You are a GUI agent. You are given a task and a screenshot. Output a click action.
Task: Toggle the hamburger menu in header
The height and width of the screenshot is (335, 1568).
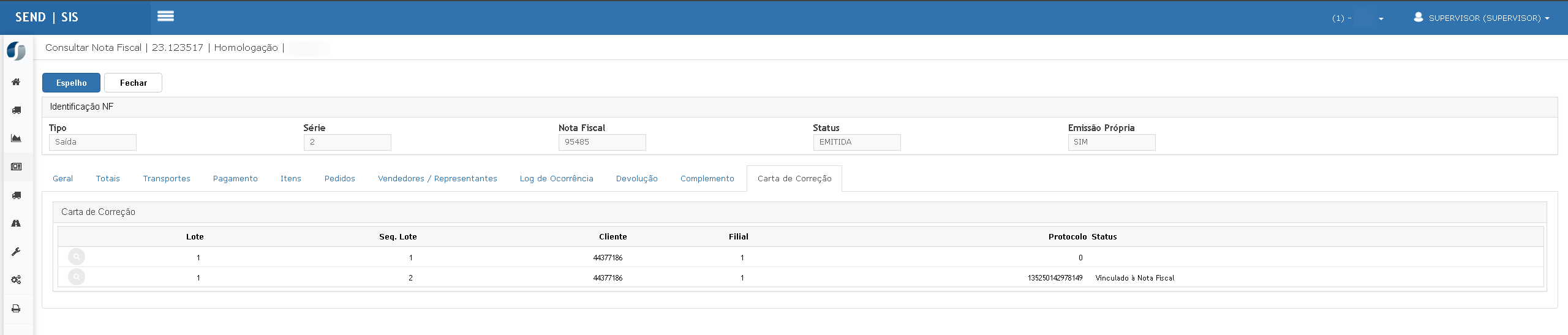[165, 17]
